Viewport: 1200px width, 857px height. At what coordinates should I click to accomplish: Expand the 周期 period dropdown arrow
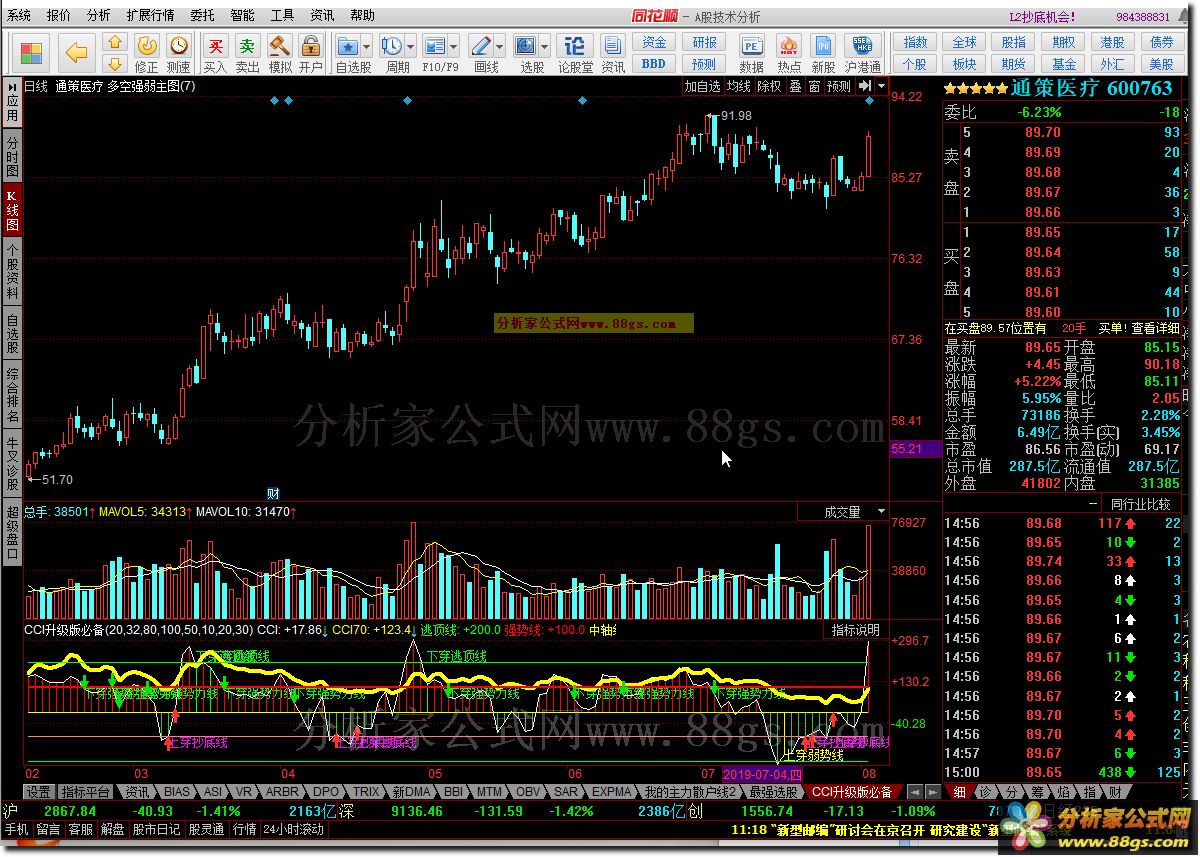[x=410, y=46]
